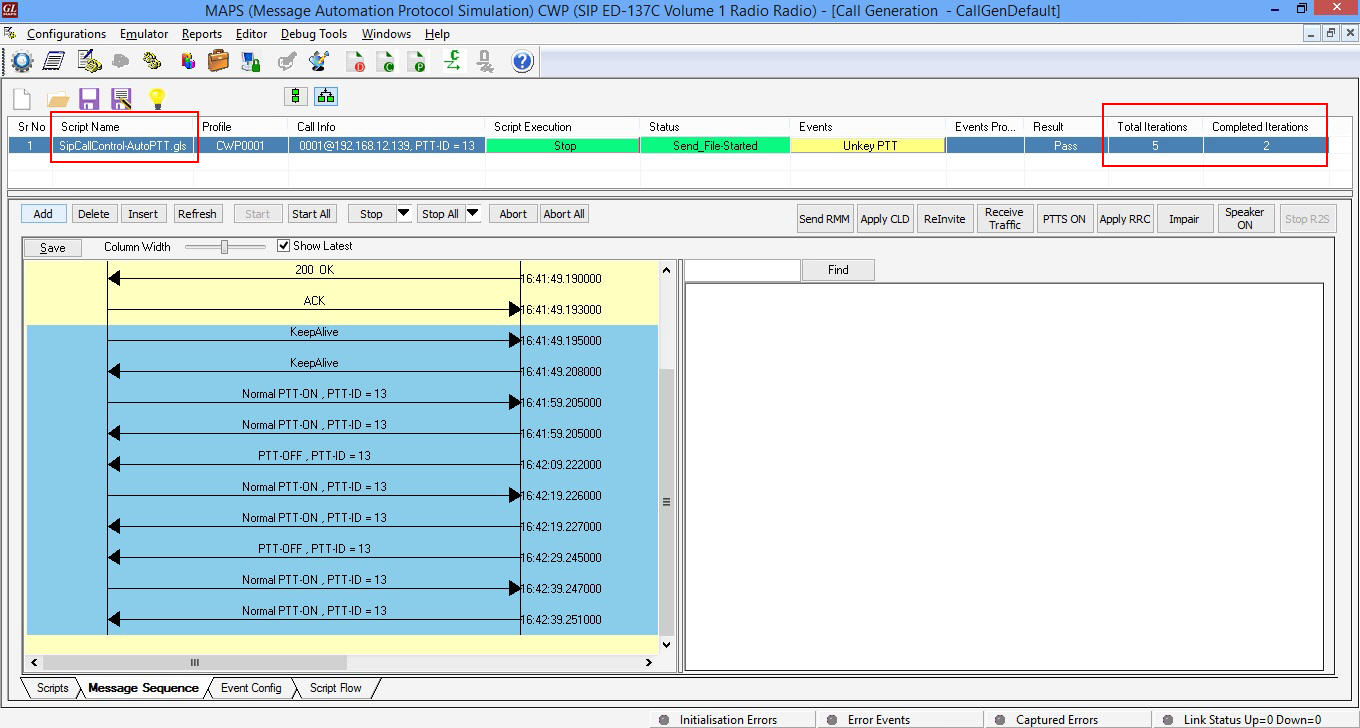Click the yellow phones toolbar icon

152,61
